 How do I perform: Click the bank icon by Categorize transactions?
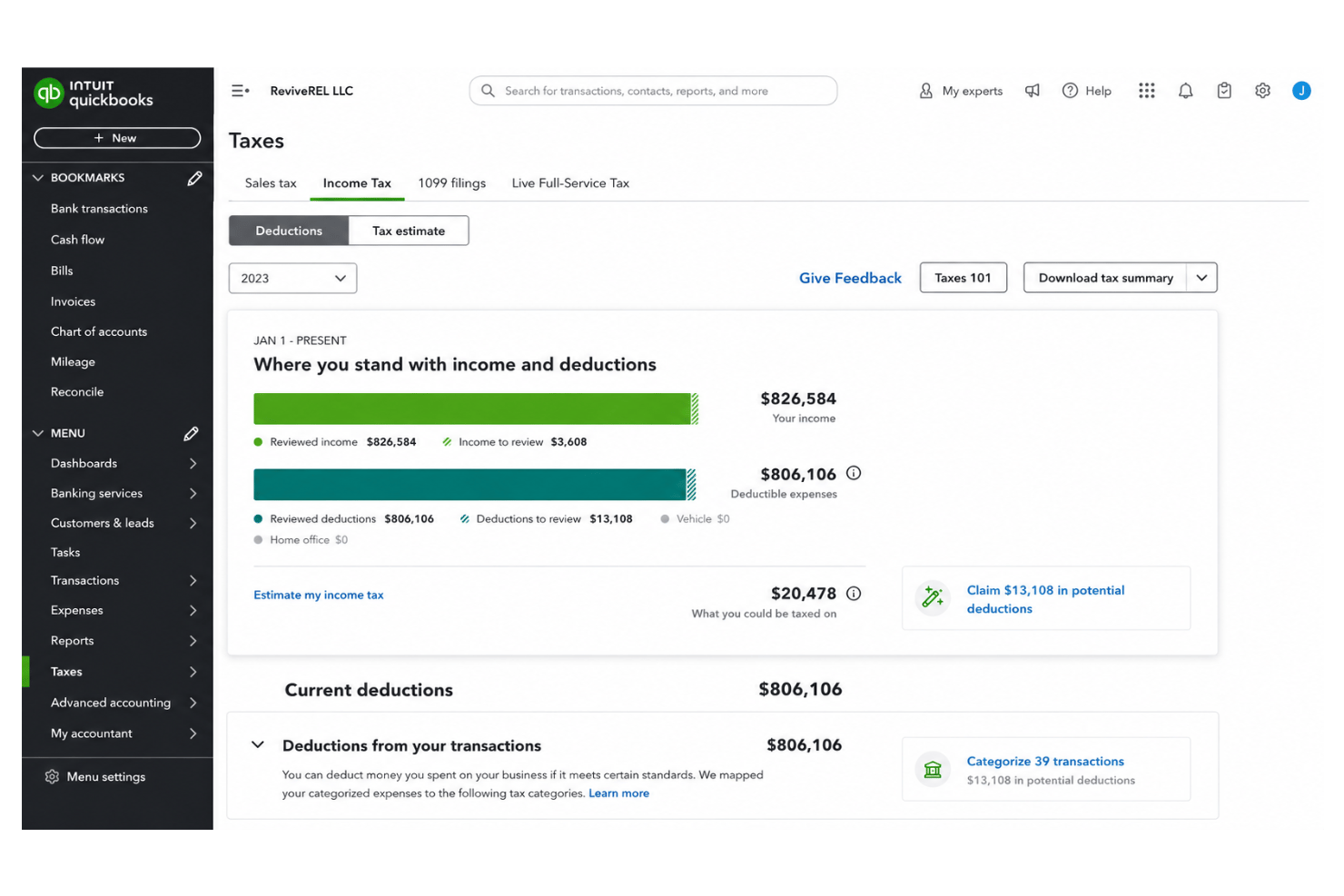pyautogui.click(x=933, y=770)
